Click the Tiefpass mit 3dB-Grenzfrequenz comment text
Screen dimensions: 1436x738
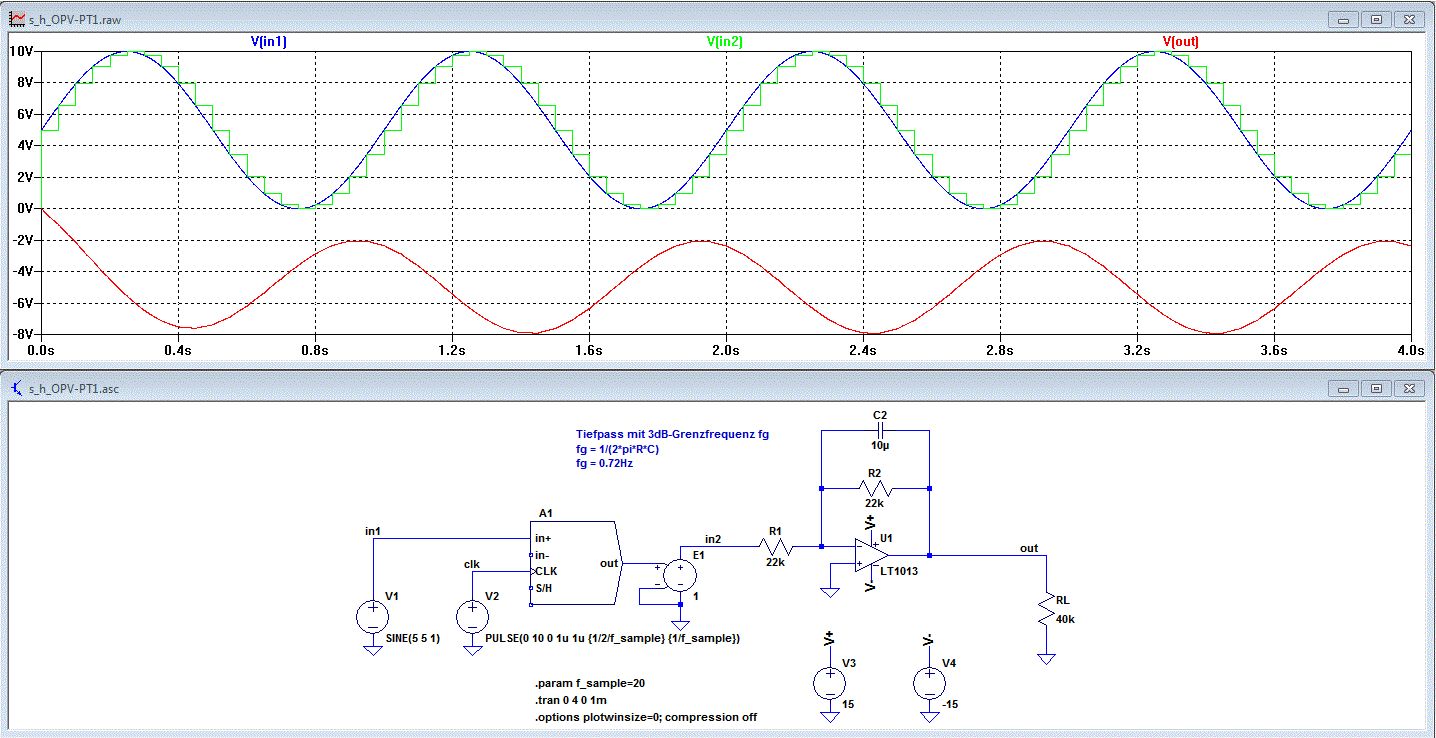pyautogui.click(x=672, y=434)
